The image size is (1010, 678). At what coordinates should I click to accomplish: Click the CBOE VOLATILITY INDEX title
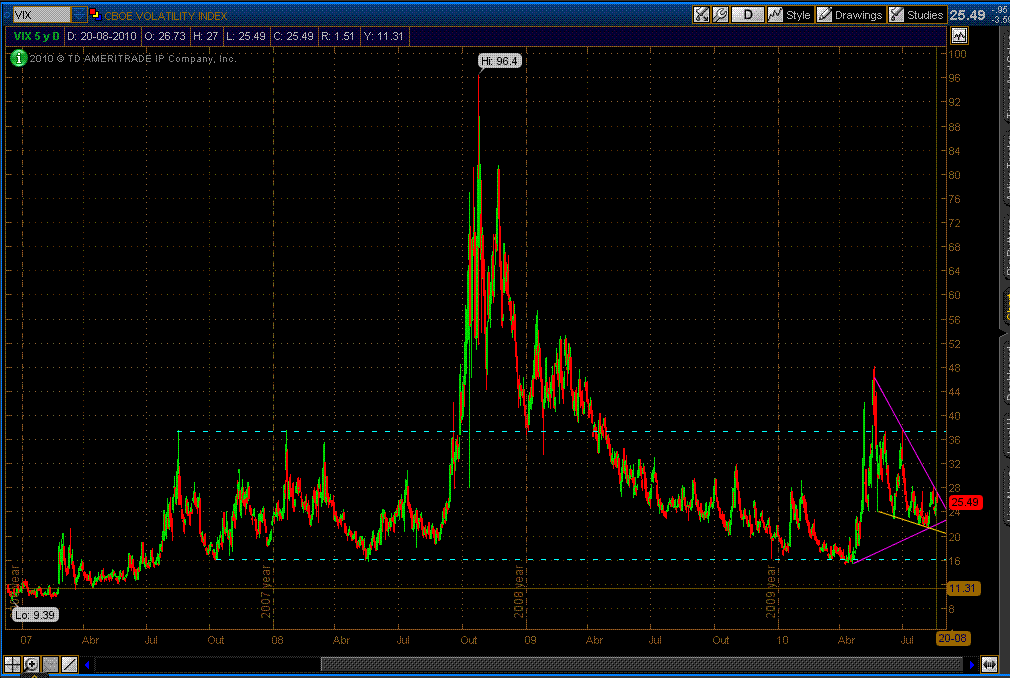pos(166,15)
